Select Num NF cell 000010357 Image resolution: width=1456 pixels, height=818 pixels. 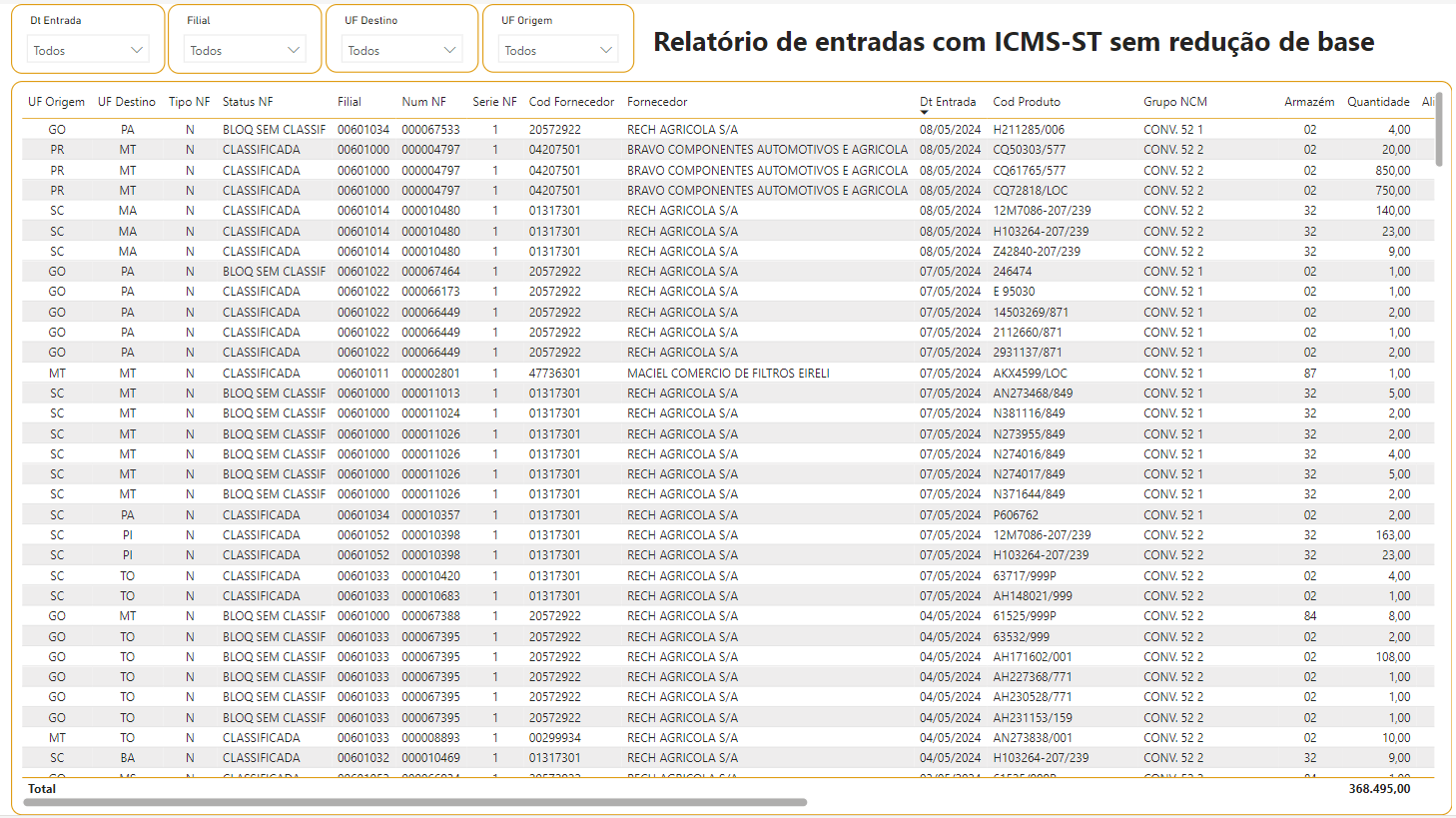click(430, 515)
